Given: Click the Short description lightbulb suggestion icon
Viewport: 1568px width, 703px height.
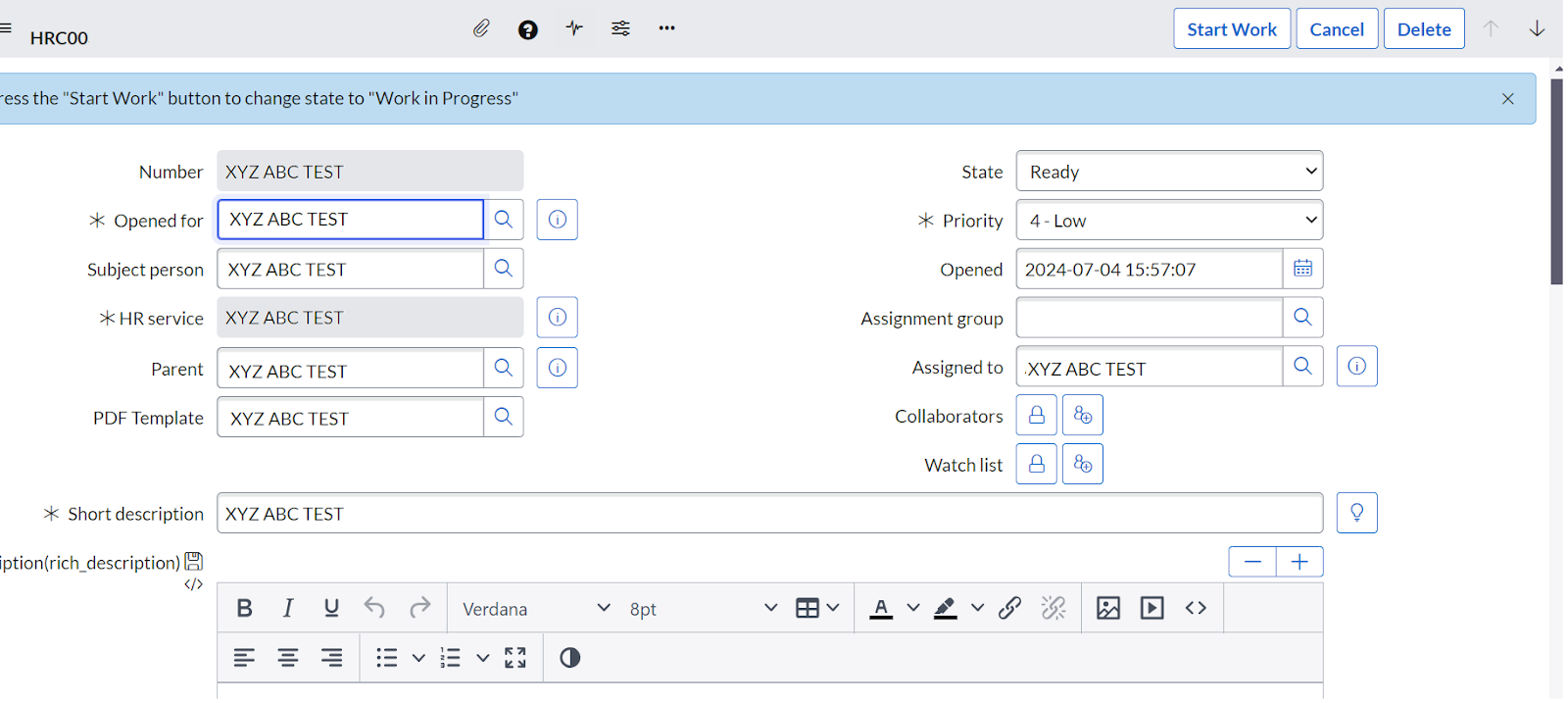Looking at the screenshot, I should 1356,513.
